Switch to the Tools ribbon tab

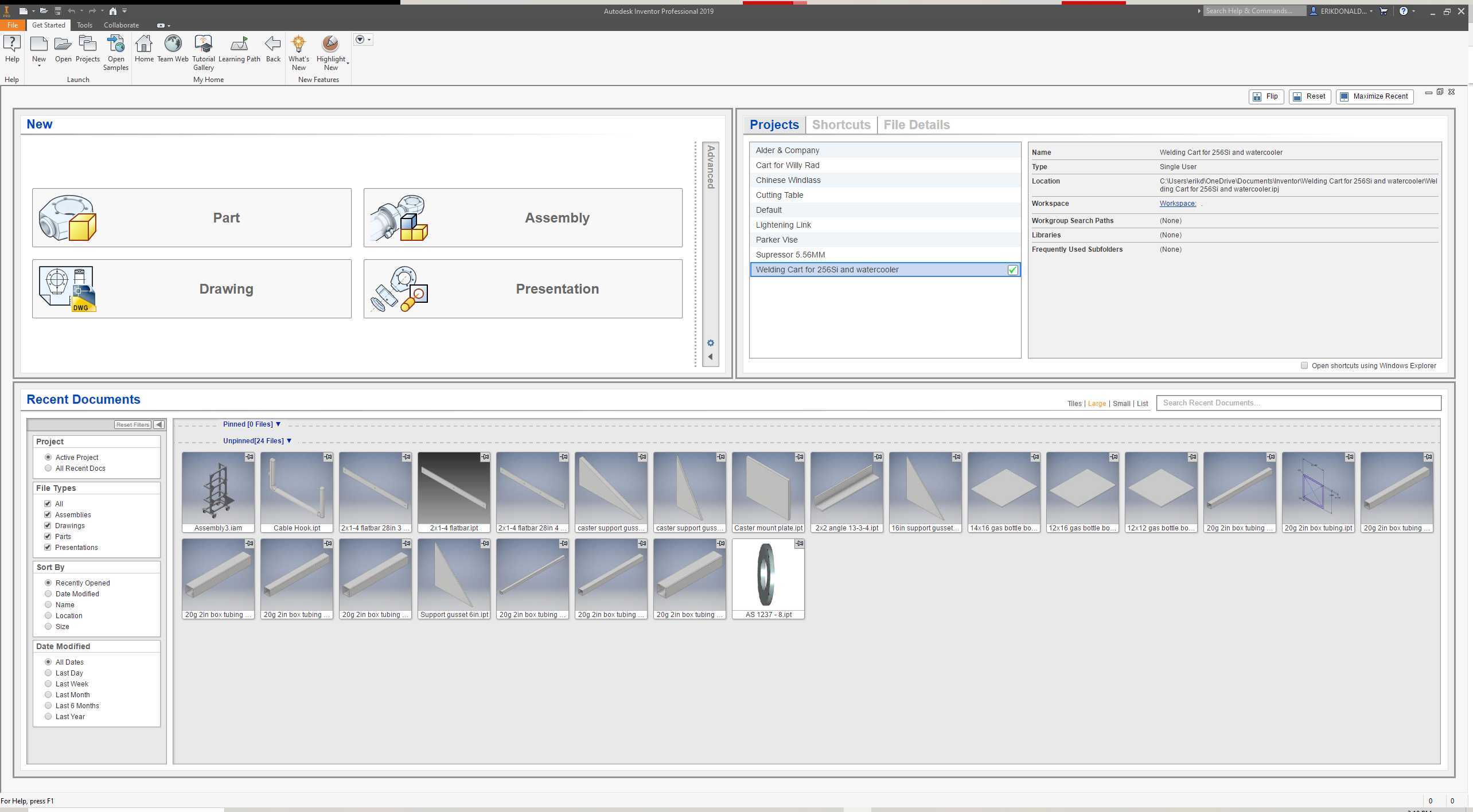click(x=84, y=25)
